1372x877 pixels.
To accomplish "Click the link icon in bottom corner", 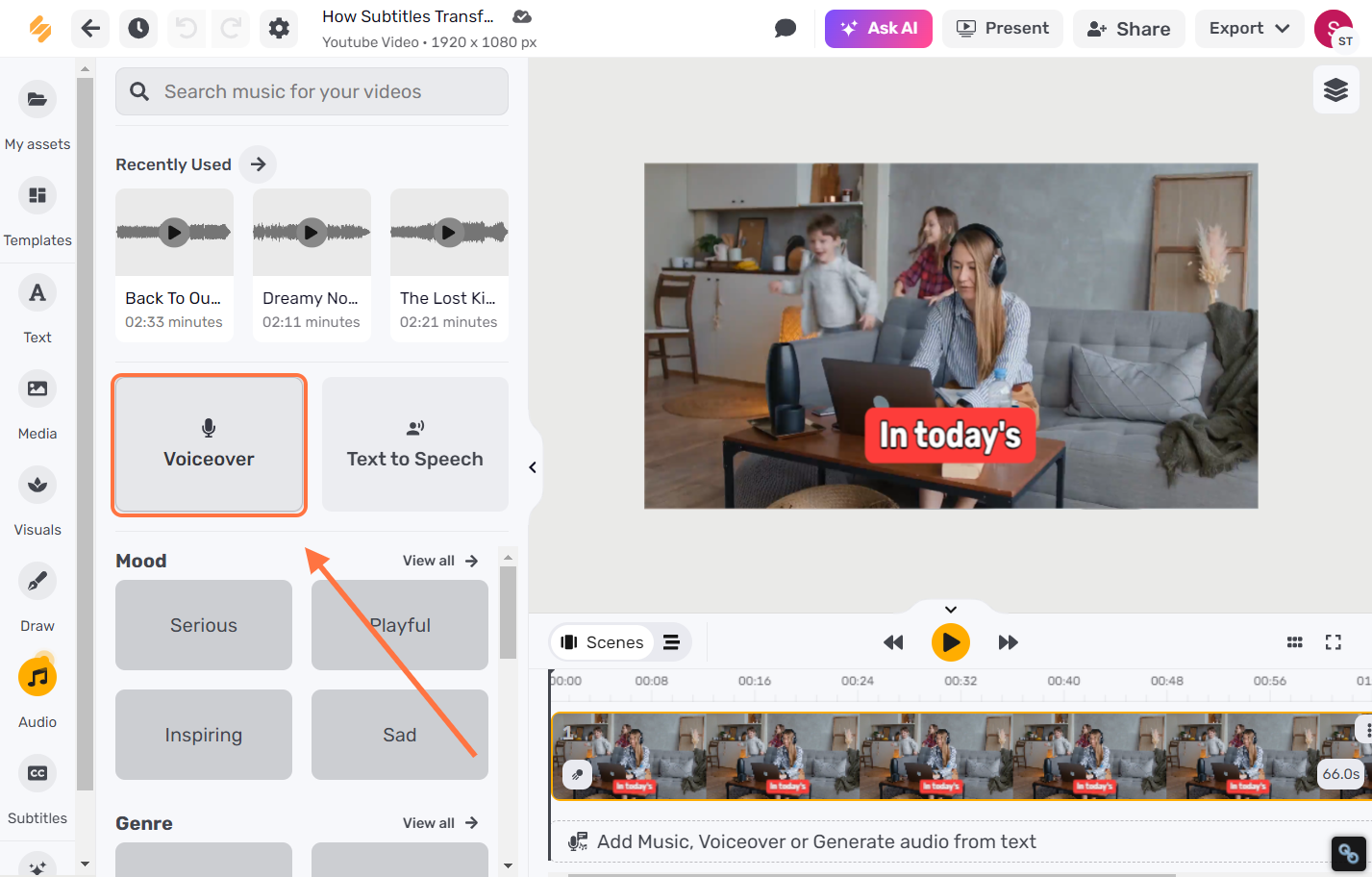I will pos(1349,853).
